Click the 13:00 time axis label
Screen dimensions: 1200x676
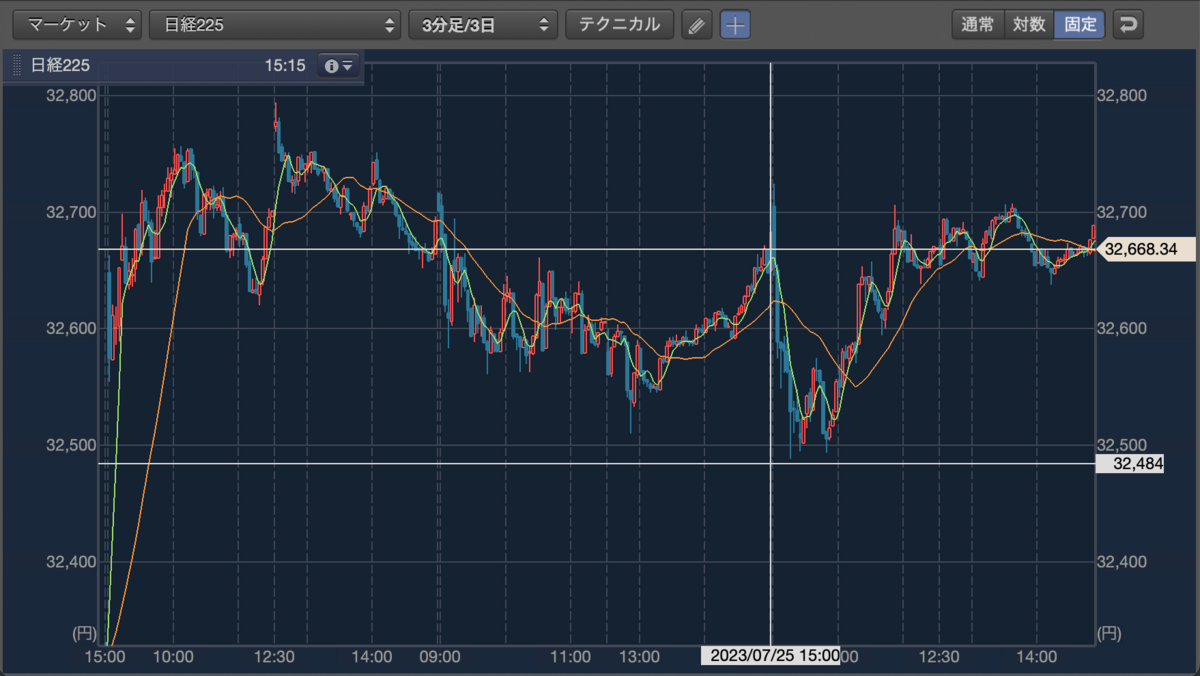coord(639,657)
